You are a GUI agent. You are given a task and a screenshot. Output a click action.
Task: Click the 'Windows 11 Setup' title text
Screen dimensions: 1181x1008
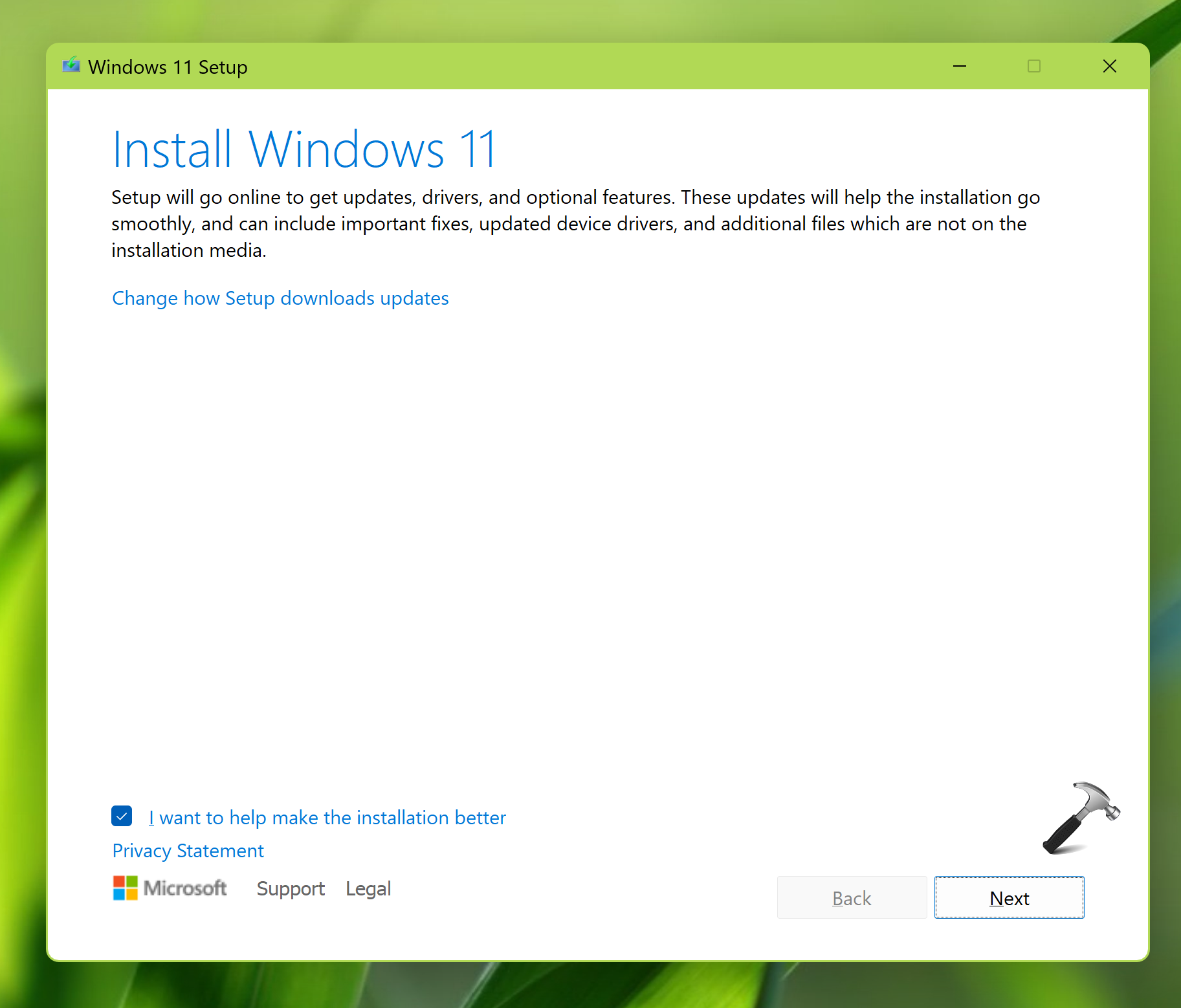pyautogui.click(x=168, y=67)
